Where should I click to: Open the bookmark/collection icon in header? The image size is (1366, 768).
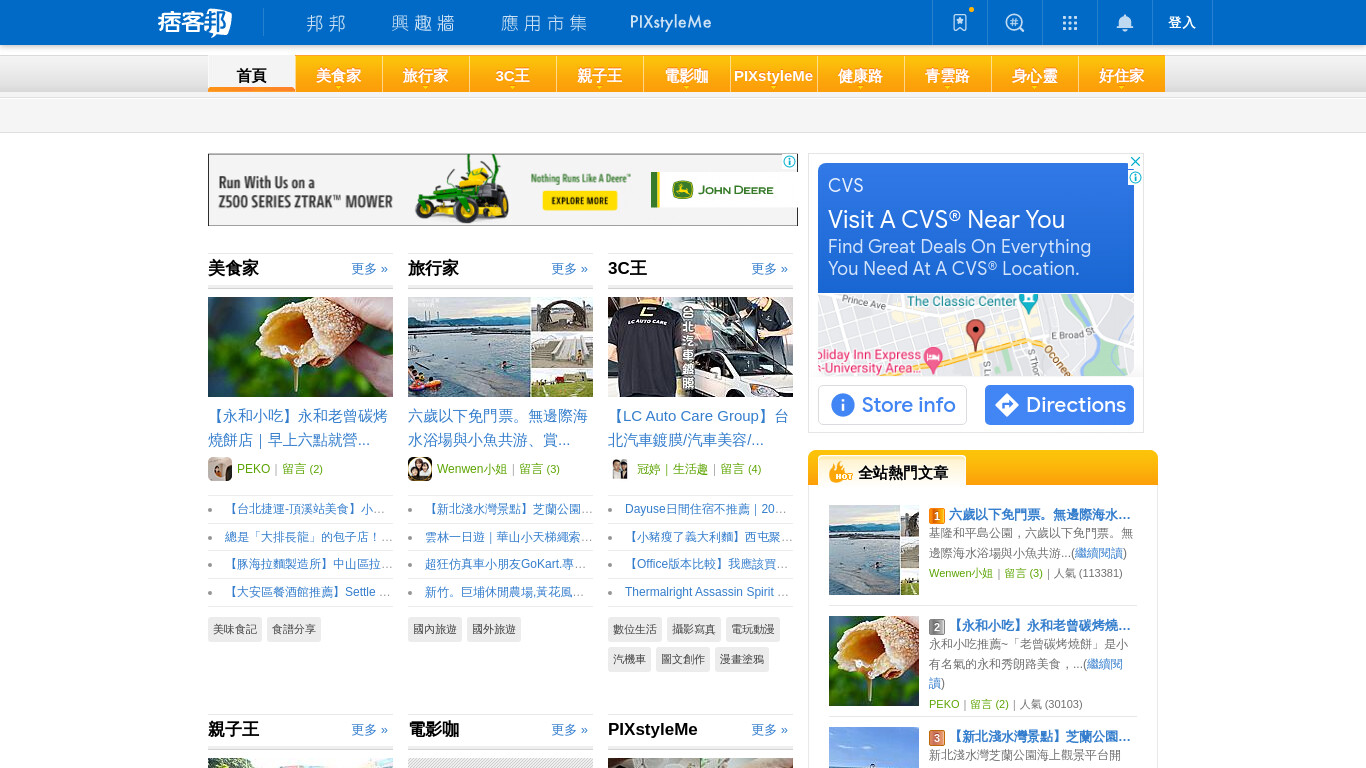tap(960, 22)
